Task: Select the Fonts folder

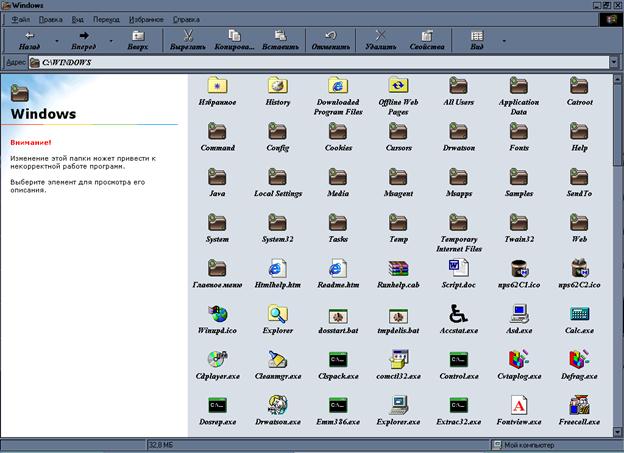Action: (x=519, y=131)
